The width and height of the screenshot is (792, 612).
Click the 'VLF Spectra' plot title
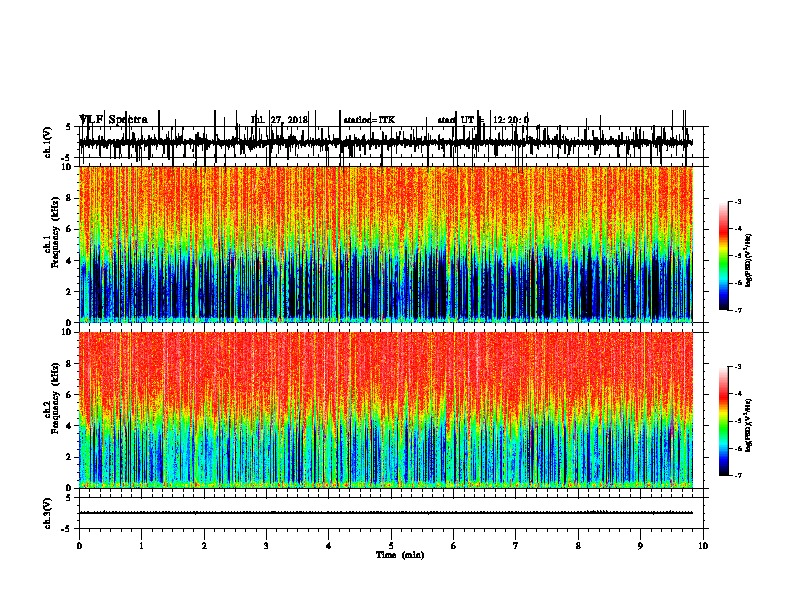click(x=114, y=120)
